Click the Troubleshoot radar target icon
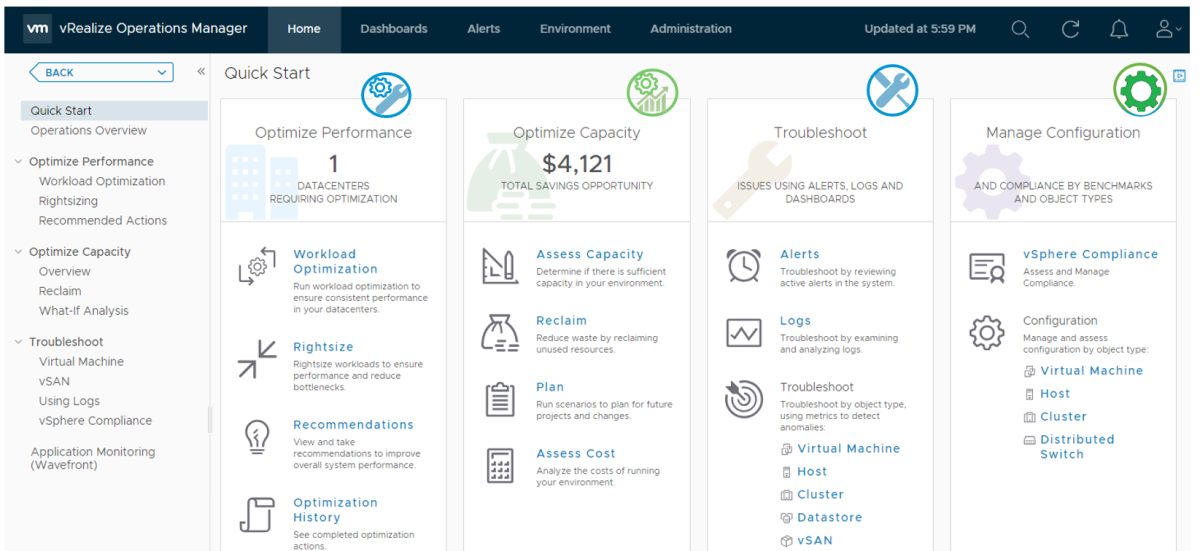The image size is (1200, 551). pos(743,399)
